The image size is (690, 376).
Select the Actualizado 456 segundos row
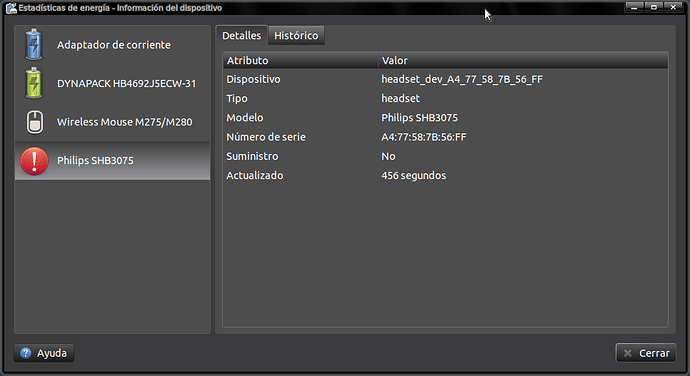coord(445,175)
